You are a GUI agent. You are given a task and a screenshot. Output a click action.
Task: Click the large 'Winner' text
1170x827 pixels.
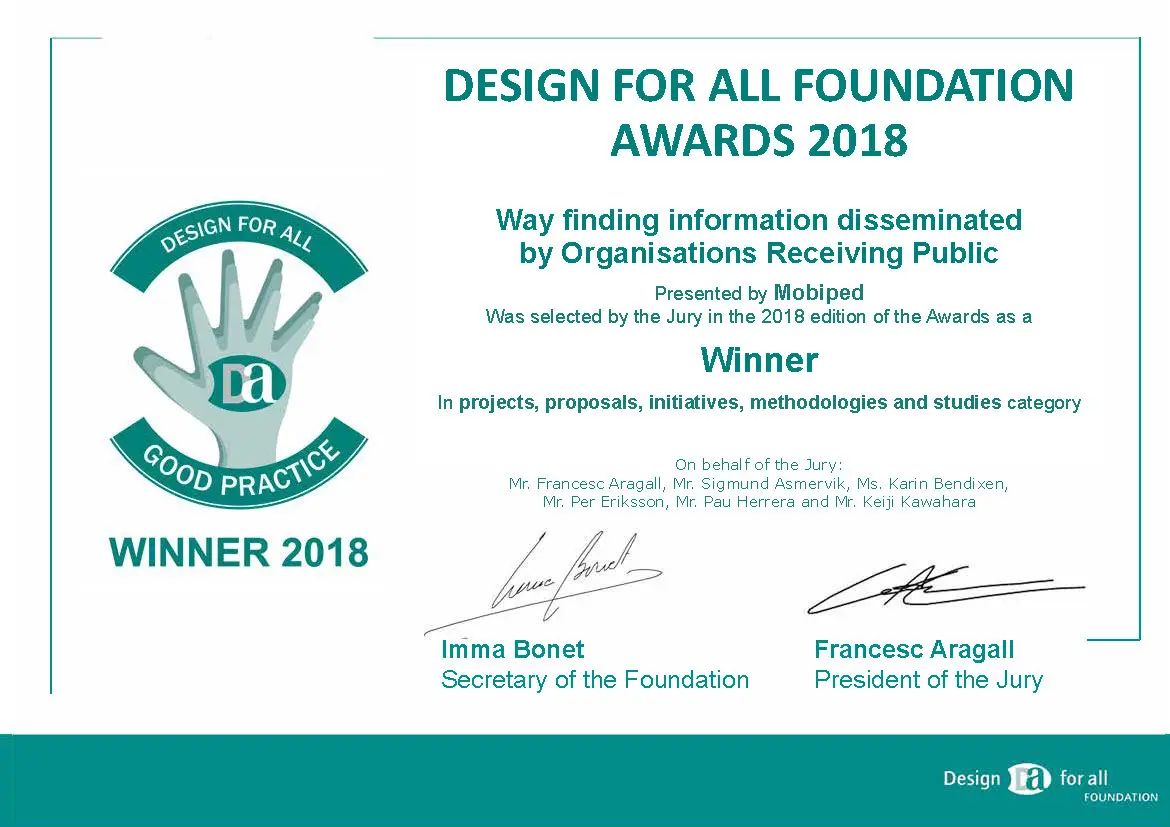(x=758, y=359)
